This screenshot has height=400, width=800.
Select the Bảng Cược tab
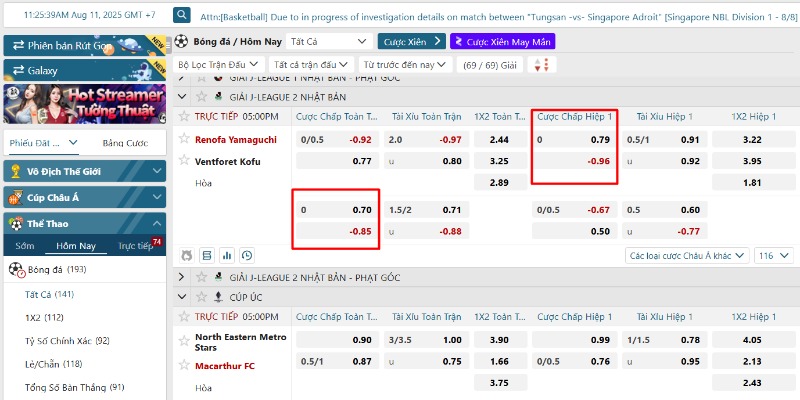124,143
